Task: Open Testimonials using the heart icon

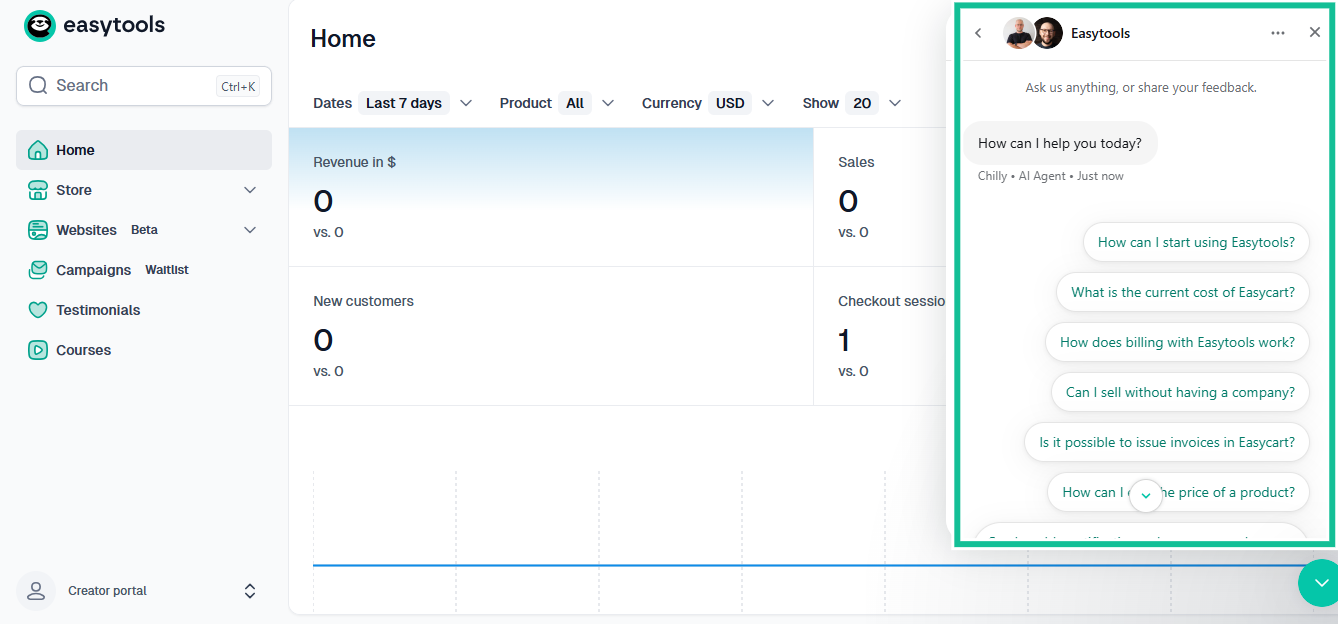Action: point(35,309)
